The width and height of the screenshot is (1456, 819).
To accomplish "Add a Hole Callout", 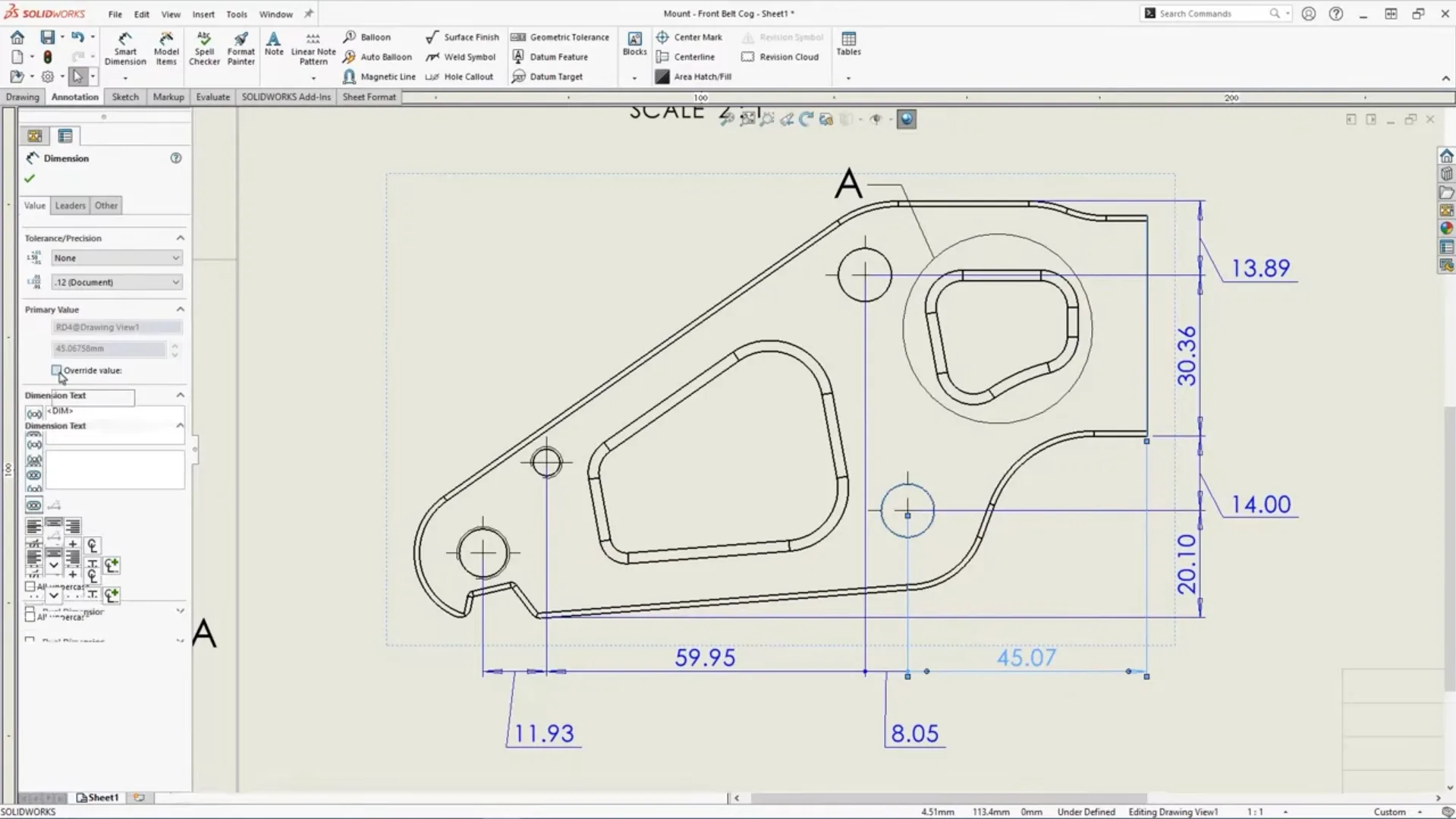I will click(x=459, y=77).
